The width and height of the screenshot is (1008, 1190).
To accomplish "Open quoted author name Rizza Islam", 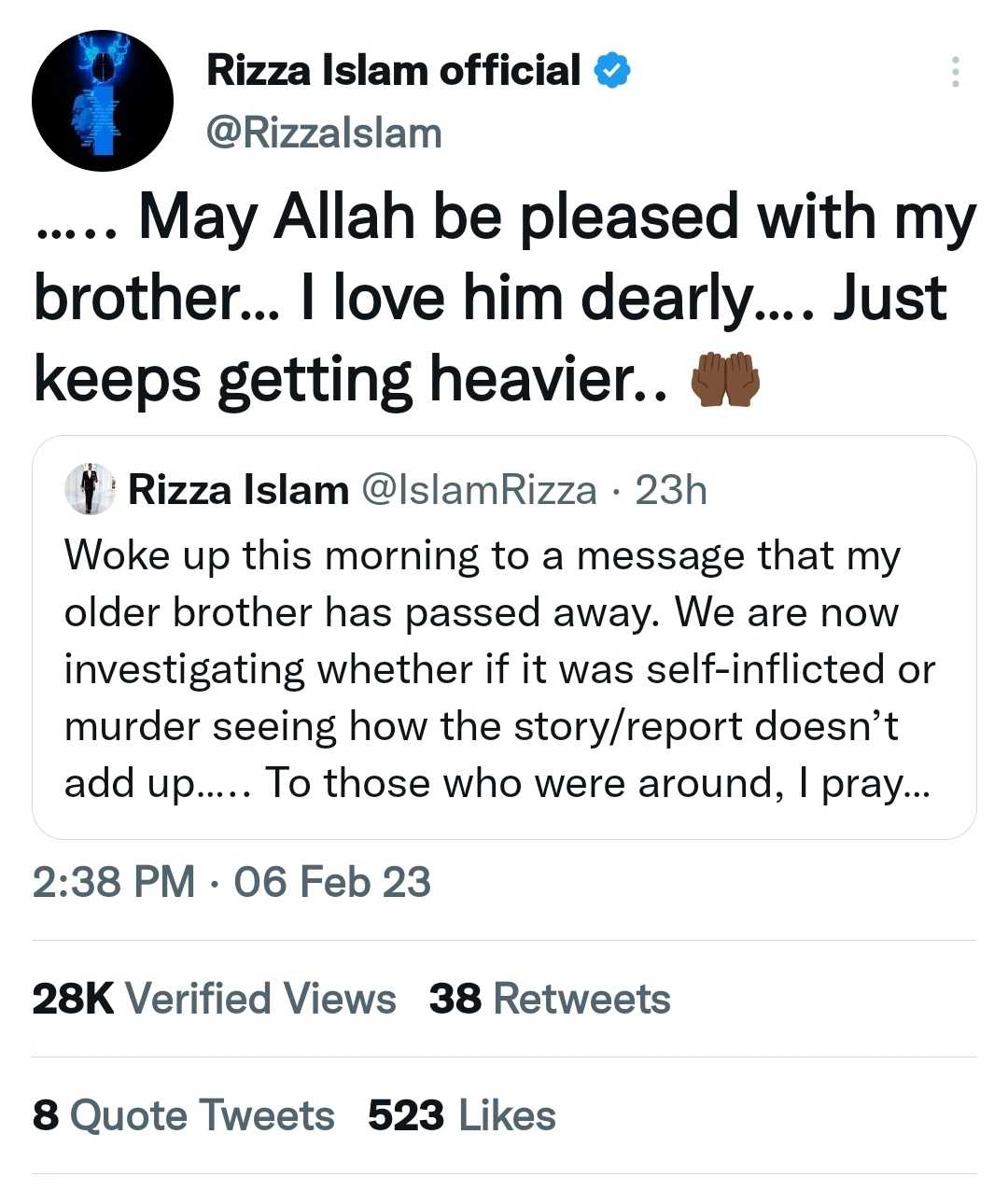I will [238, 490].
